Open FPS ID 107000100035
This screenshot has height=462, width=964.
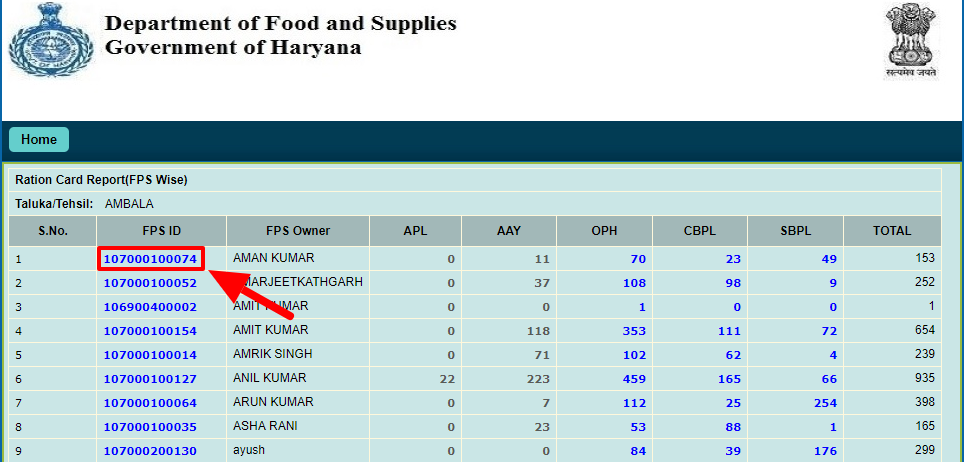point(150,428)
